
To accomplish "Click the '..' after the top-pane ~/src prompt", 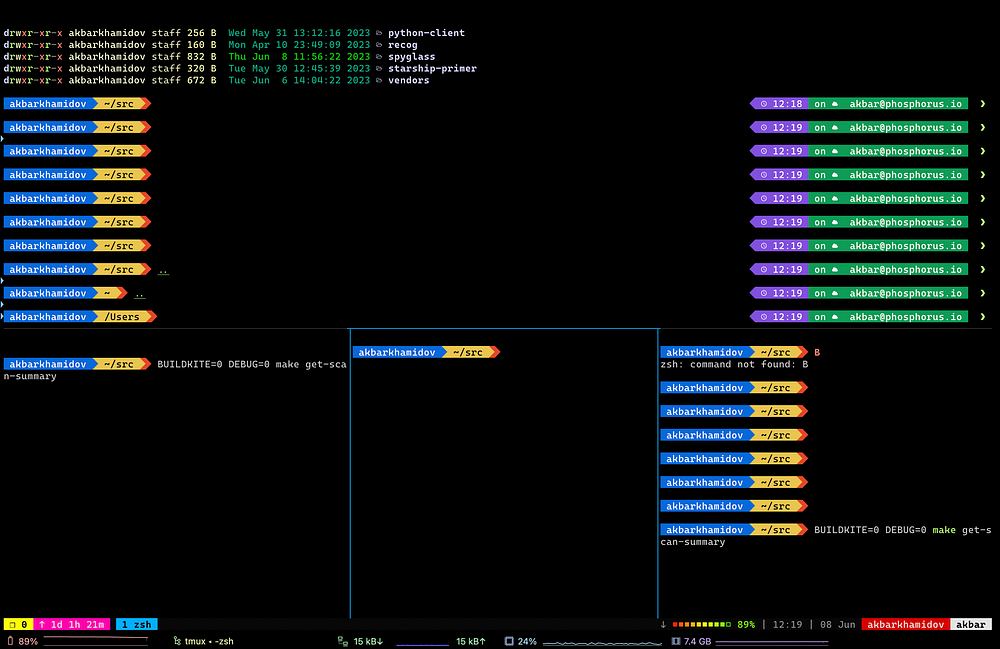I will coord(163,270).
